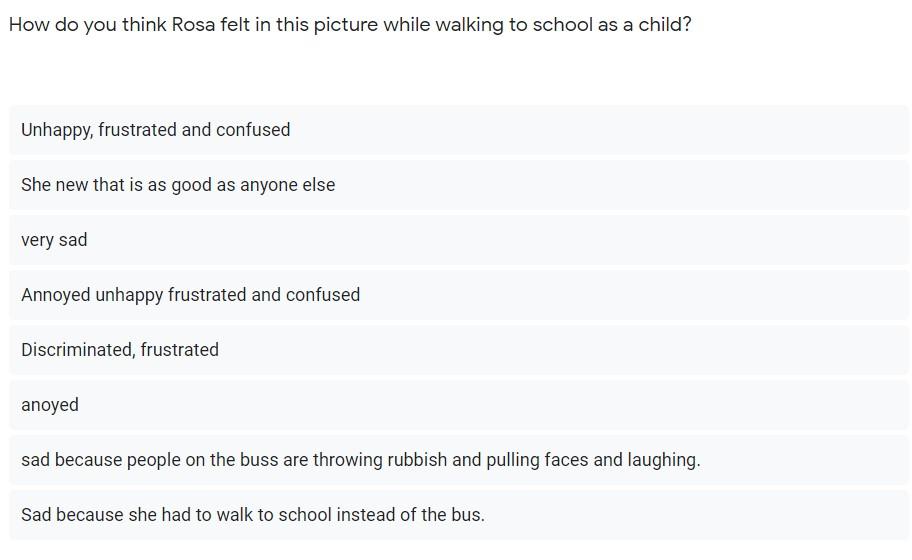Select the 'Unhappy, frustrated and confused' response
This screenshot has width=912, height=560.
coord(459,130)
